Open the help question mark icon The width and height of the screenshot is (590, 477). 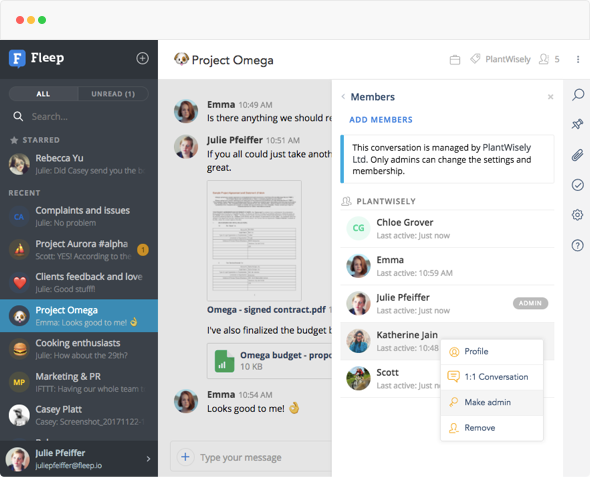click(578, 245)
